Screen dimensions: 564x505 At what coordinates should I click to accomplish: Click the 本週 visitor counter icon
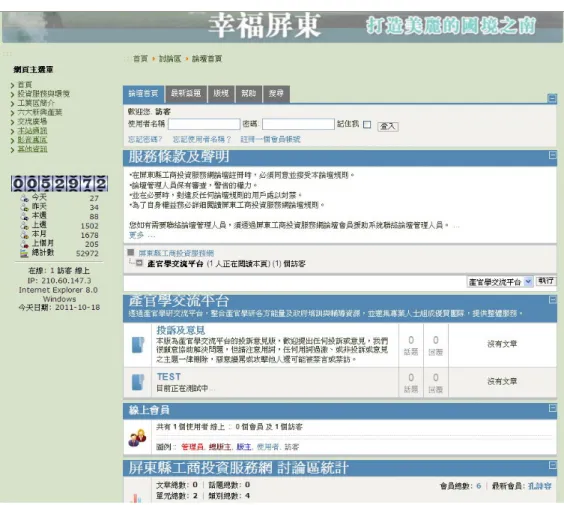(24, 216)
